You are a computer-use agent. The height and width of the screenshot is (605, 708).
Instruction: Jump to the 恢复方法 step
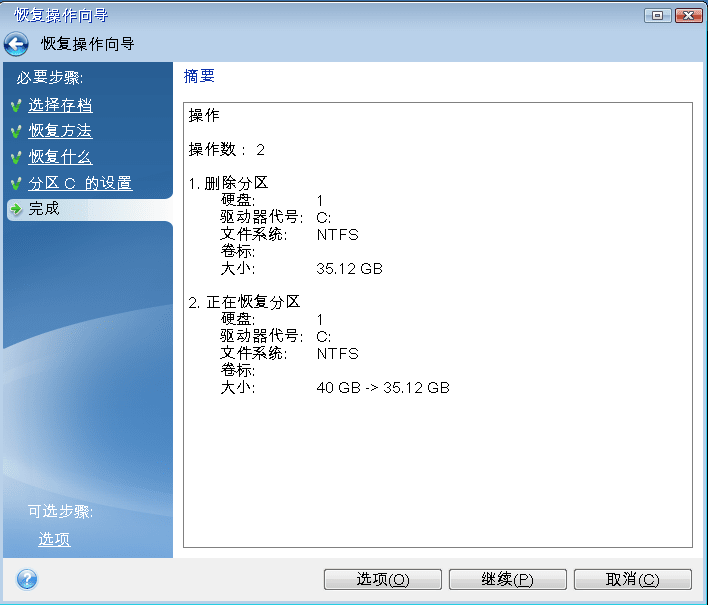tap(60, 131)
